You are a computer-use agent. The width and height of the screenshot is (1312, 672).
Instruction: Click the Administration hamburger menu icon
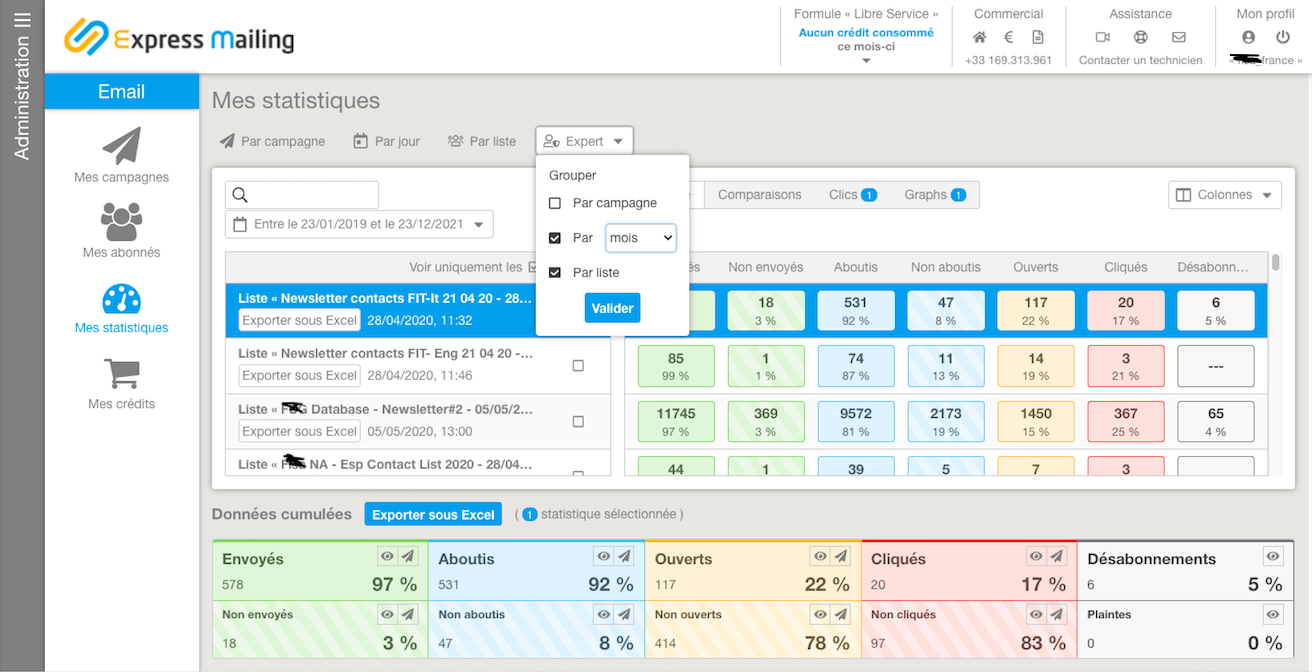(22, 21)
